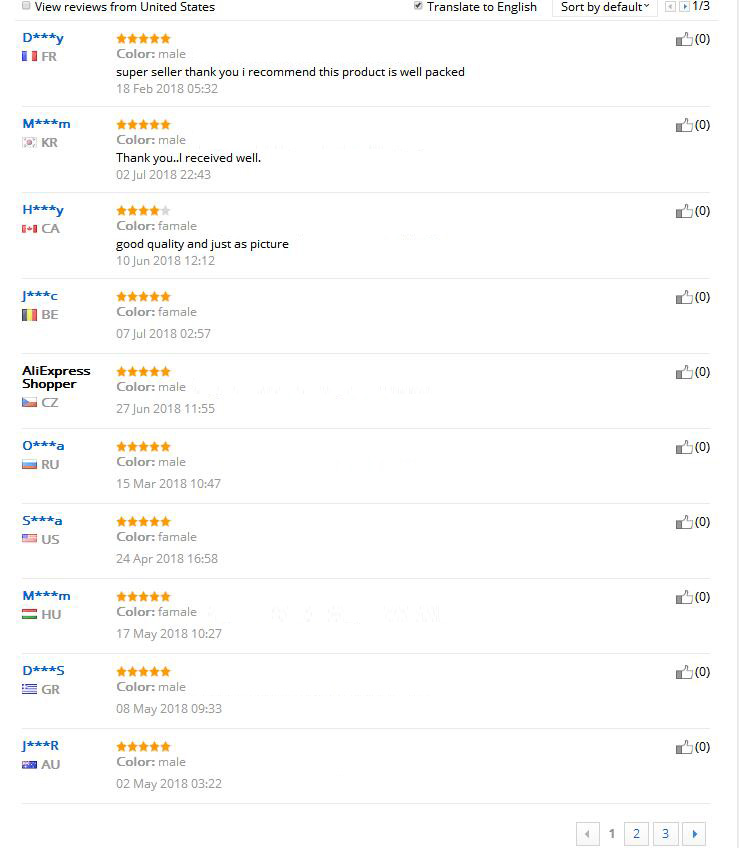Like the AliExpress Shopper CZ review
739x848 pixels.
tap(684, 373)
